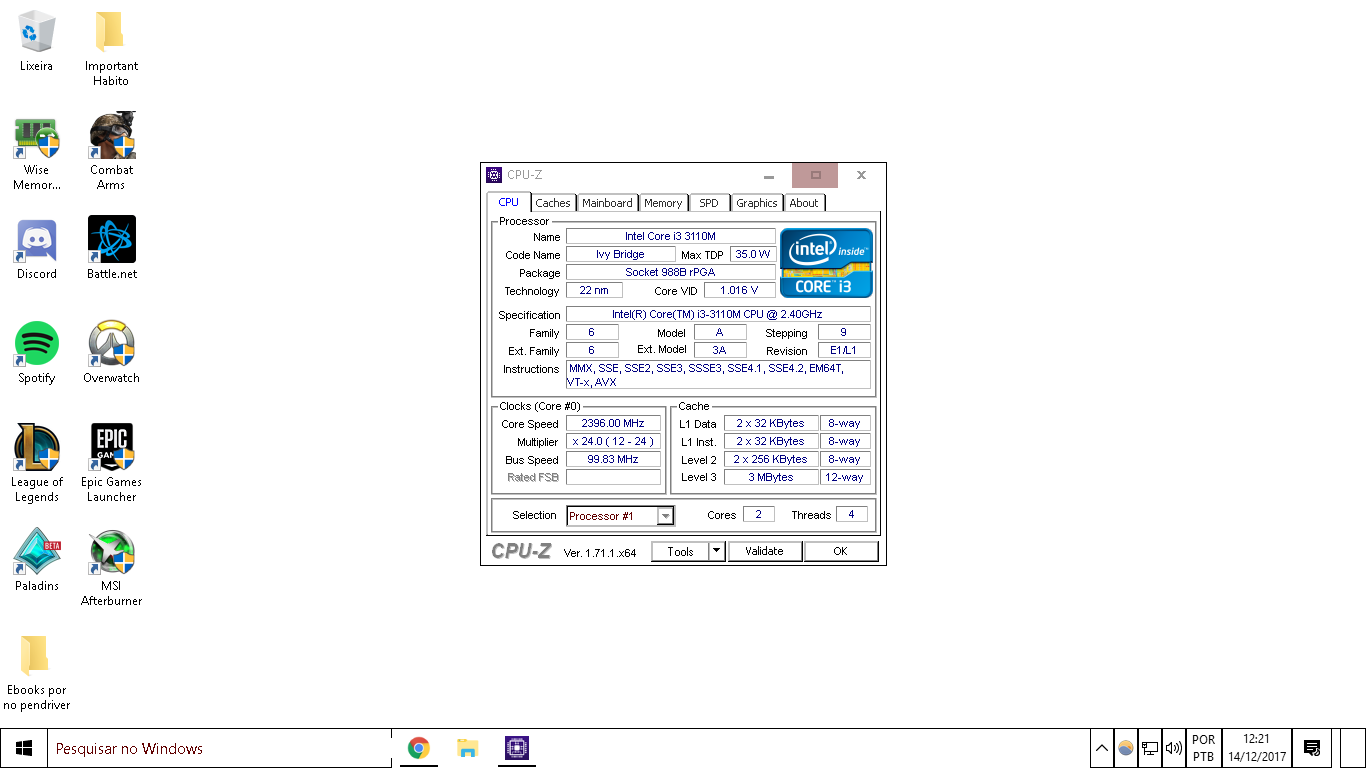Image resolution: width=1366 pixels, height=768 pixels.
Task: Launch Paladins desktop shortcut
Action: click(x=37, y=561)
